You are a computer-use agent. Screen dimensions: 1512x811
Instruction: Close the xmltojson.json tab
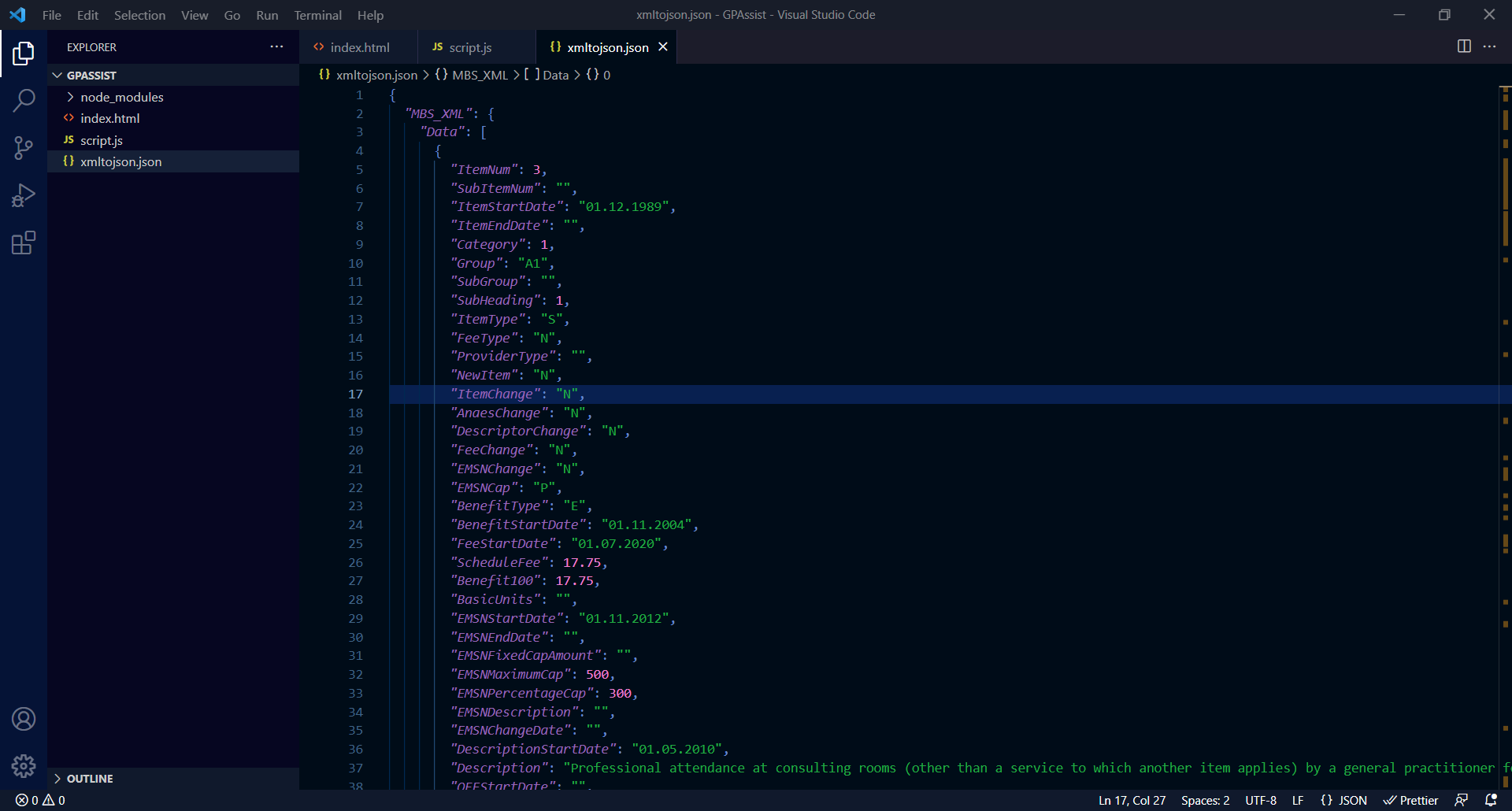click(663, 47)
